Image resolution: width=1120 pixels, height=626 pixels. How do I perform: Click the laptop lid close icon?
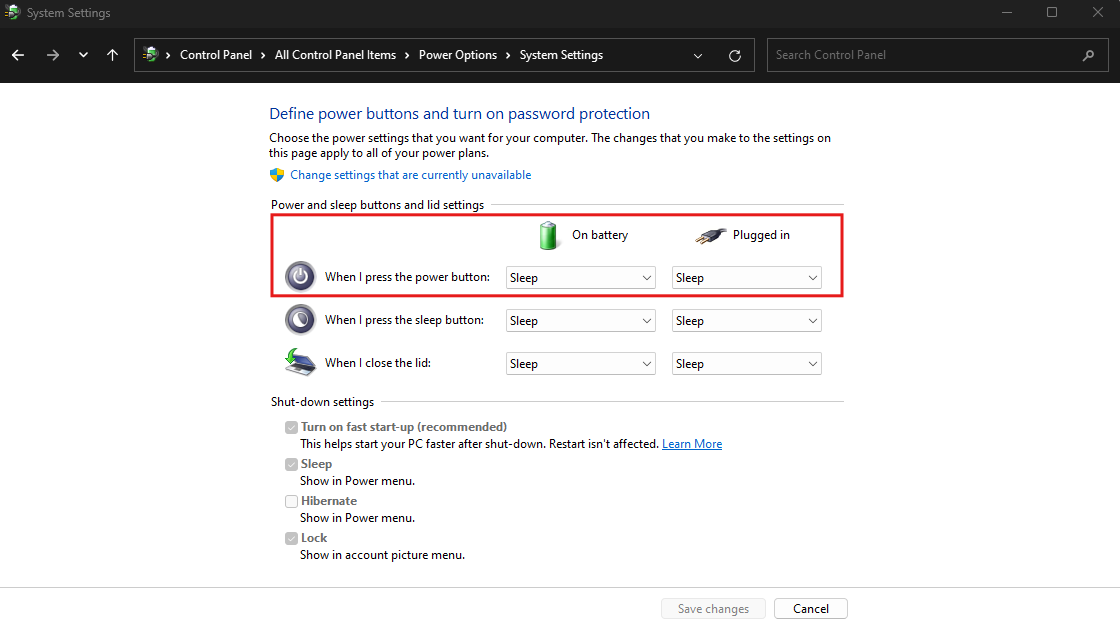[300, 362]
